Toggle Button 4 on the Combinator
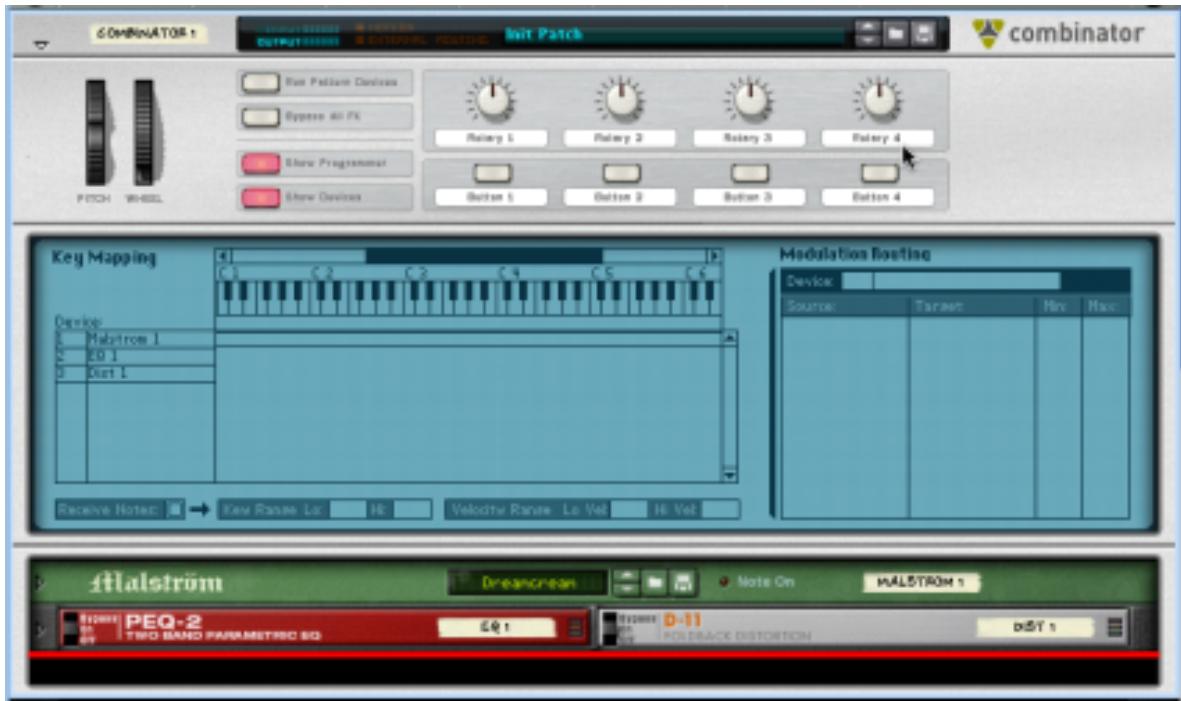Screen dimensions: 1181x701 pos(880,174)
